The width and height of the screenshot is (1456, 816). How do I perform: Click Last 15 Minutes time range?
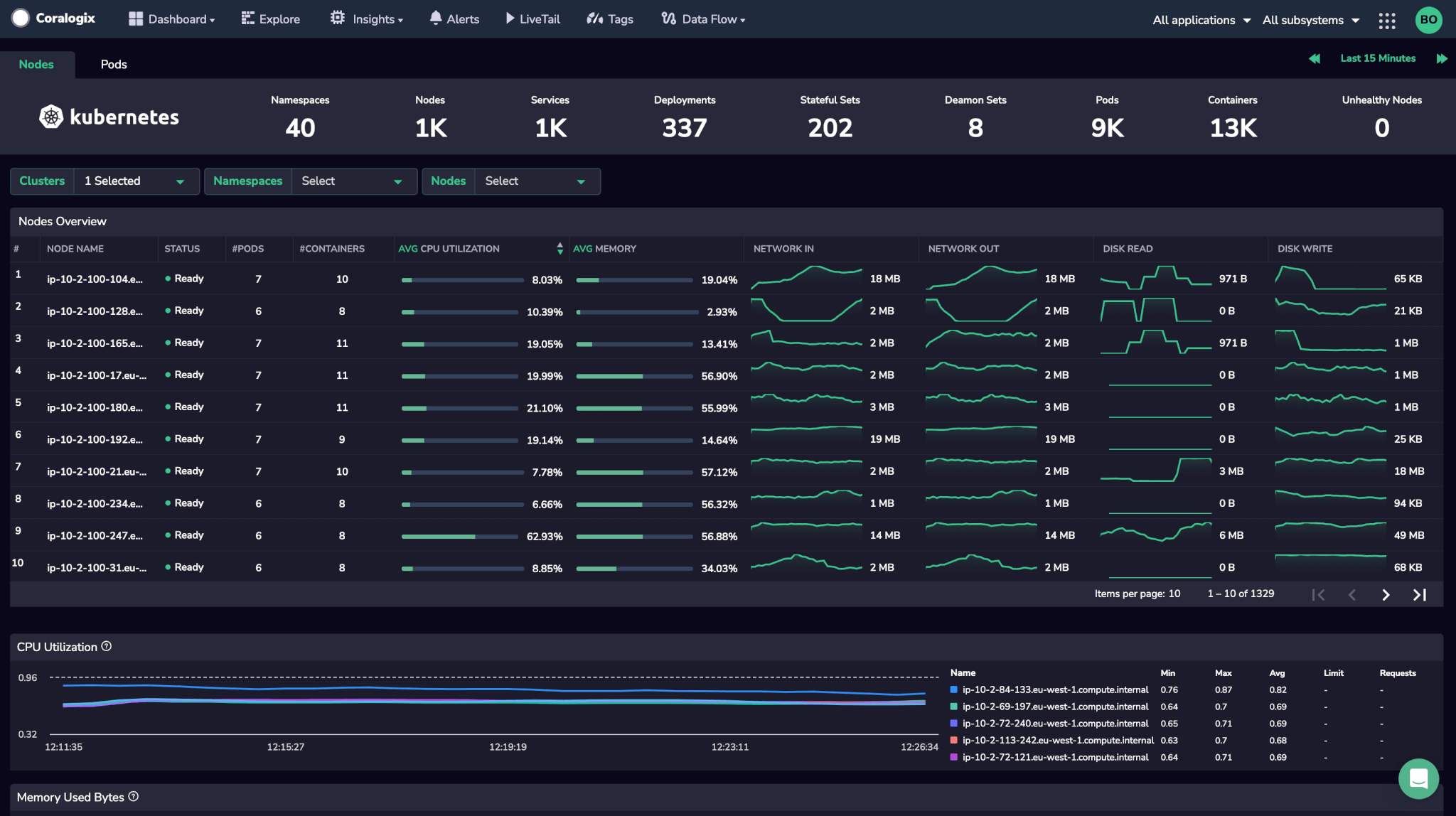pos(1378,58)
